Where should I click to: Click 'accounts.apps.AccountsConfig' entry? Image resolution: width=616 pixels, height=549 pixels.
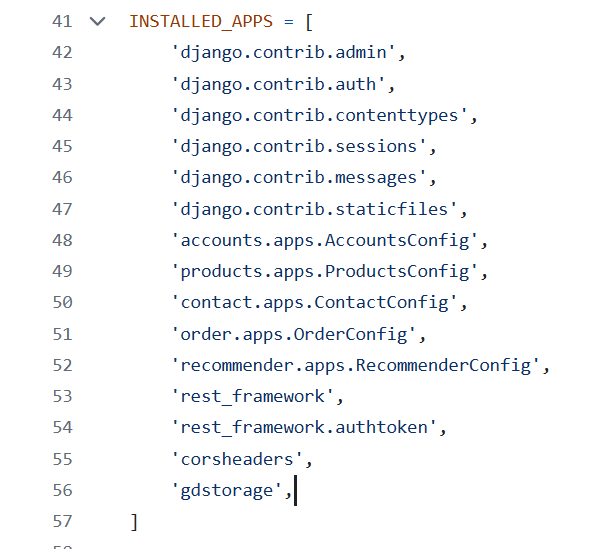[x=325, y=241]
